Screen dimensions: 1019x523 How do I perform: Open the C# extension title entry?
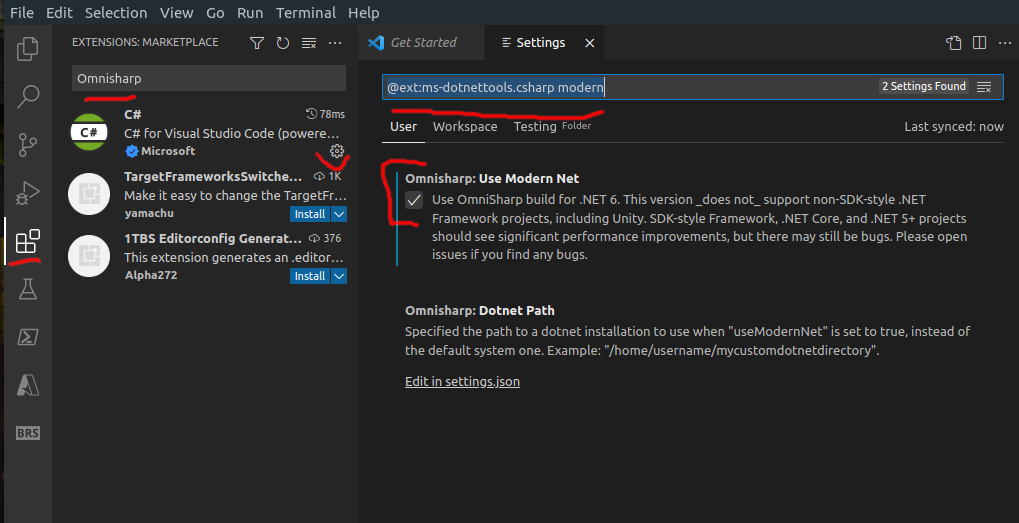coord(133,114)
